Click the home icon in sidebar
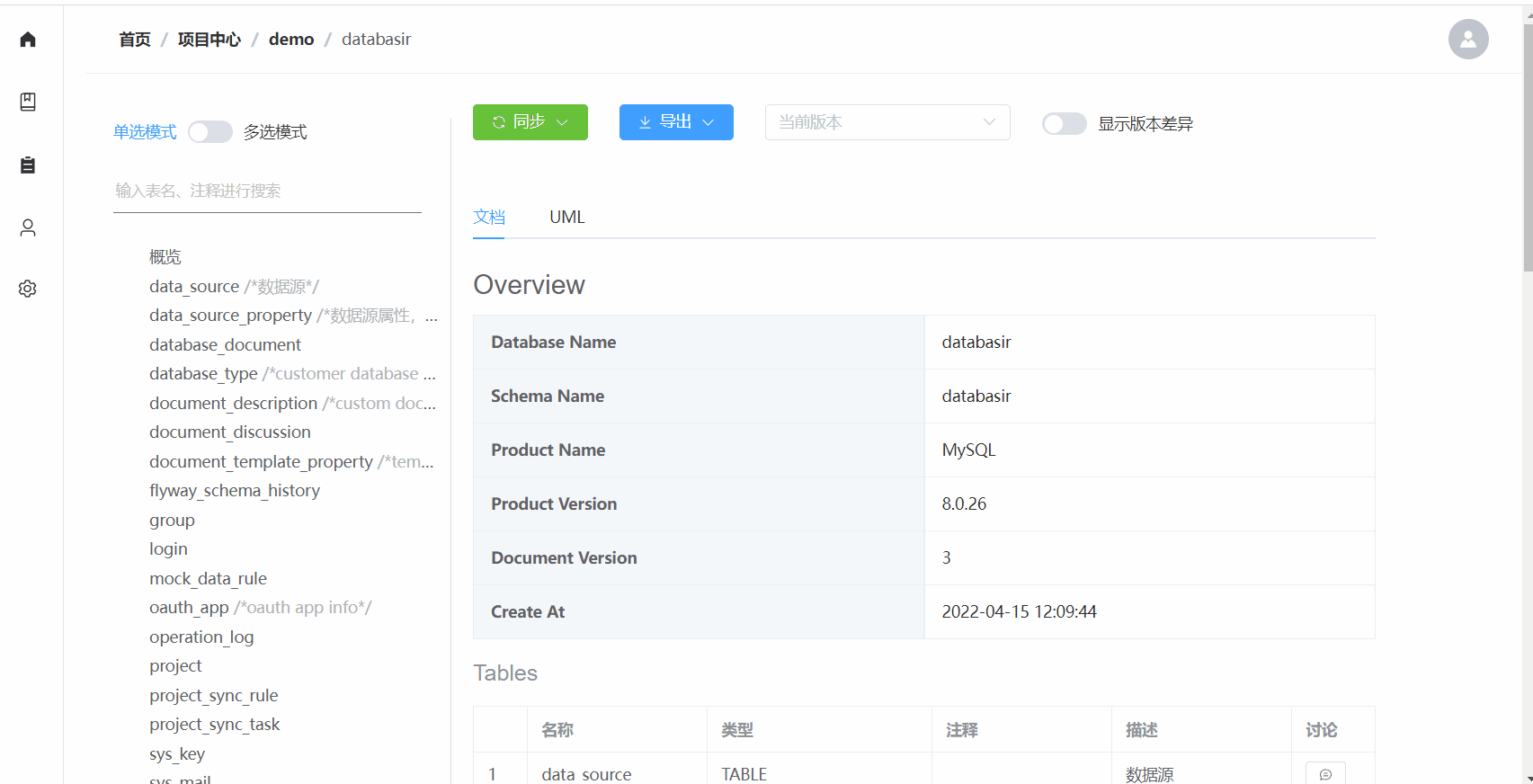This screenshot has width=1533, height=784. pyautogui.click(x=28, y=40)
